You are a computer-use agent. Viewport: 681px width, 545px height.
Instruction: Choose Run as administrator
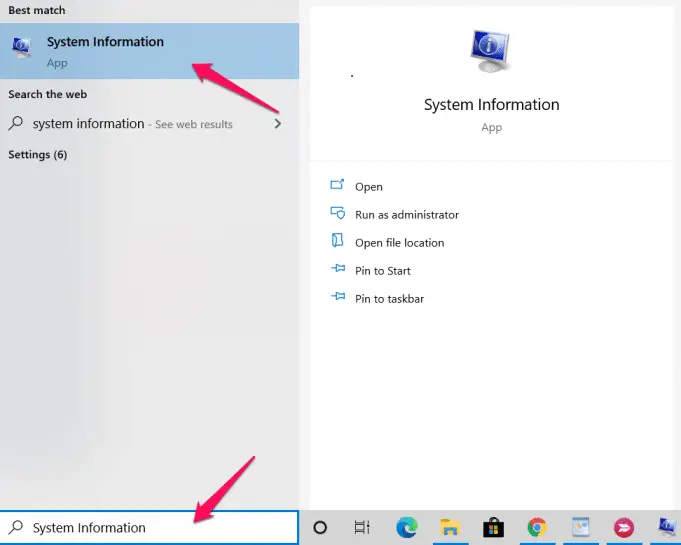406,215
